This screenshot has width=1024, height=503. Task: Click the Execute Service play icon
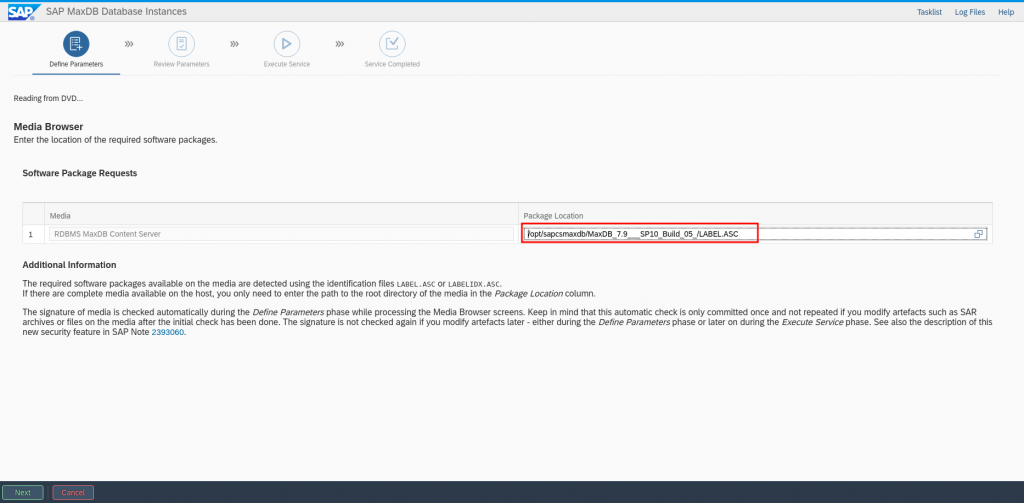coord(286,44)
